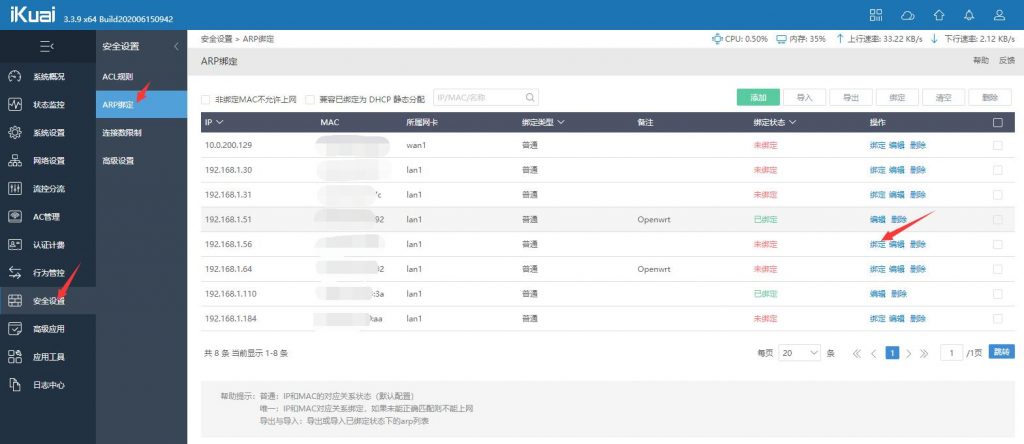Image resolution: width=1024 pixels, height=444 pixels.
Task: Click the 清空 button
Action: 943,97
